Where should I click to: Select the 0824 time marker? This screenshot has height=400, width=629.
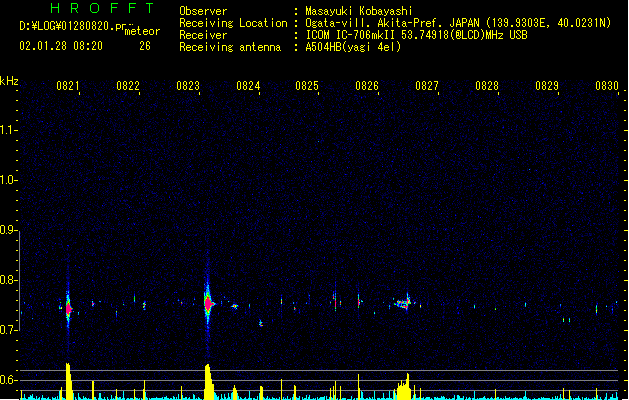(x=248, y=86)
